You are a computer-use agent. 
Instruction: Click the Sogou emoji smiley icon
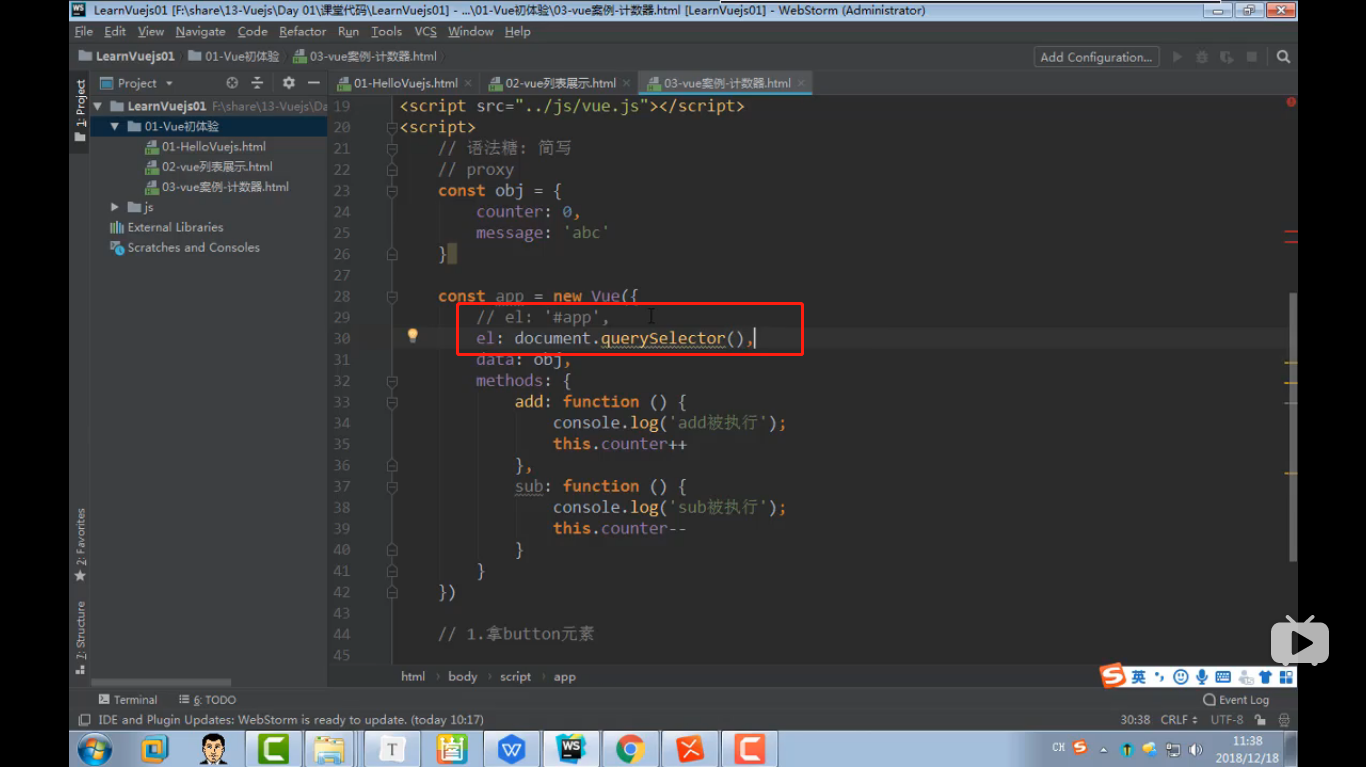[x=1181, y=677]
